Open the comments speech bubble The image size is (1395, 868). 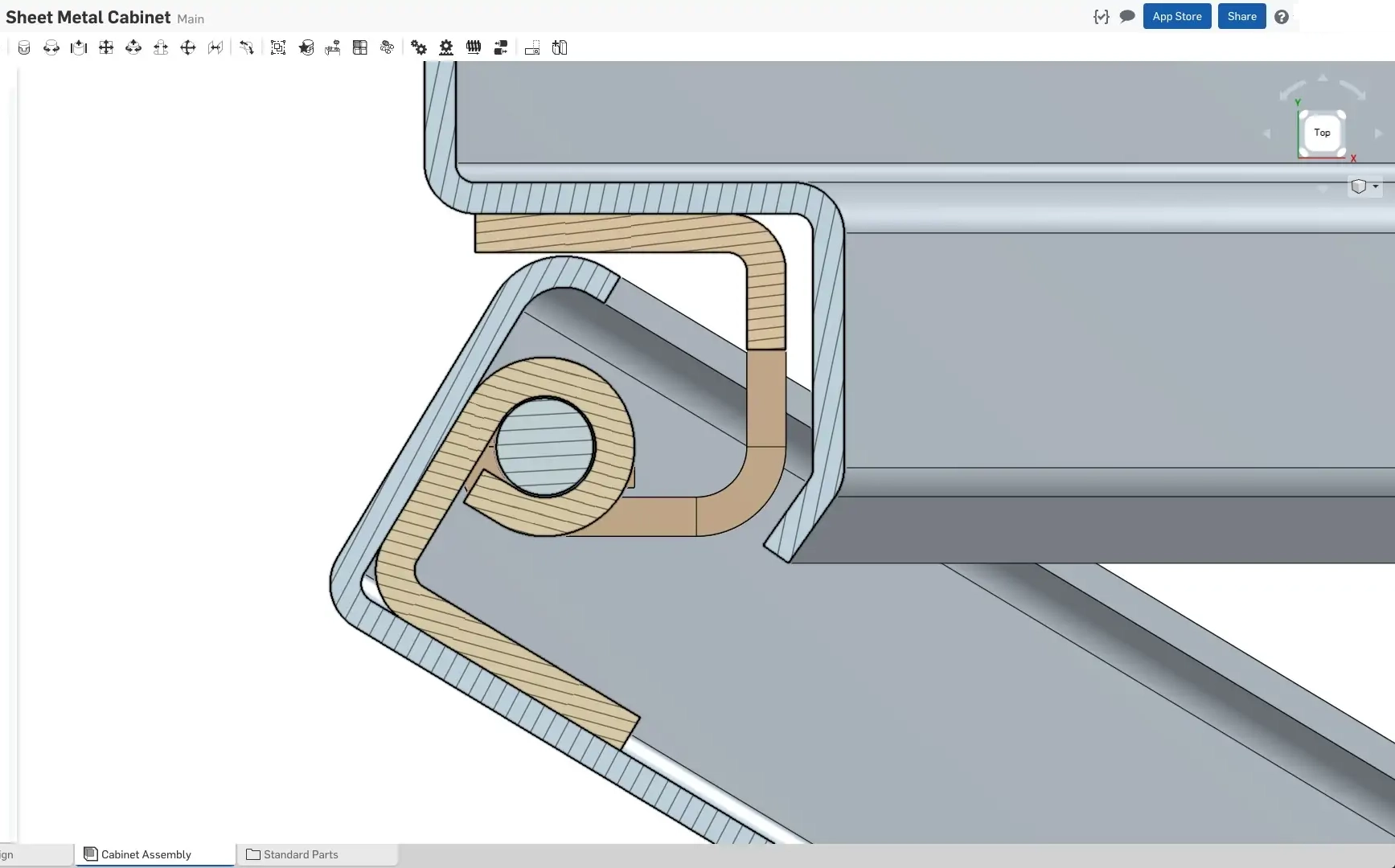point(1127,17)
